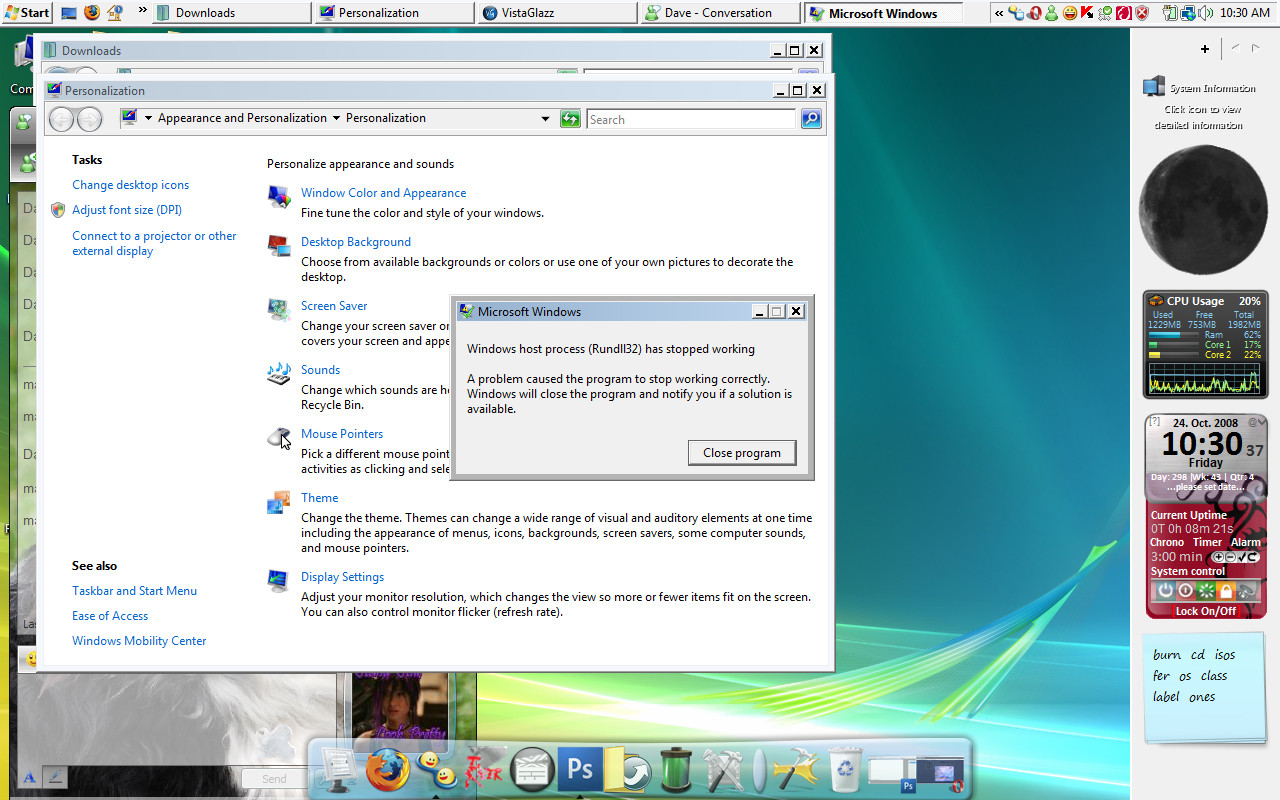Expand the quick launch overflow chevron
1280x800 pixels.
pyautogui.click(x=142, y=12)
